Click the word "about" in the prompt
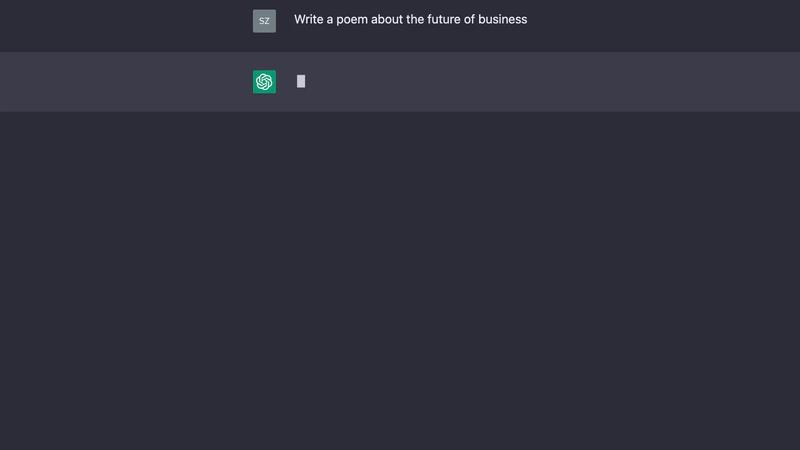The width and height of the screenshot is (800, 450). [x=387, y=19]
